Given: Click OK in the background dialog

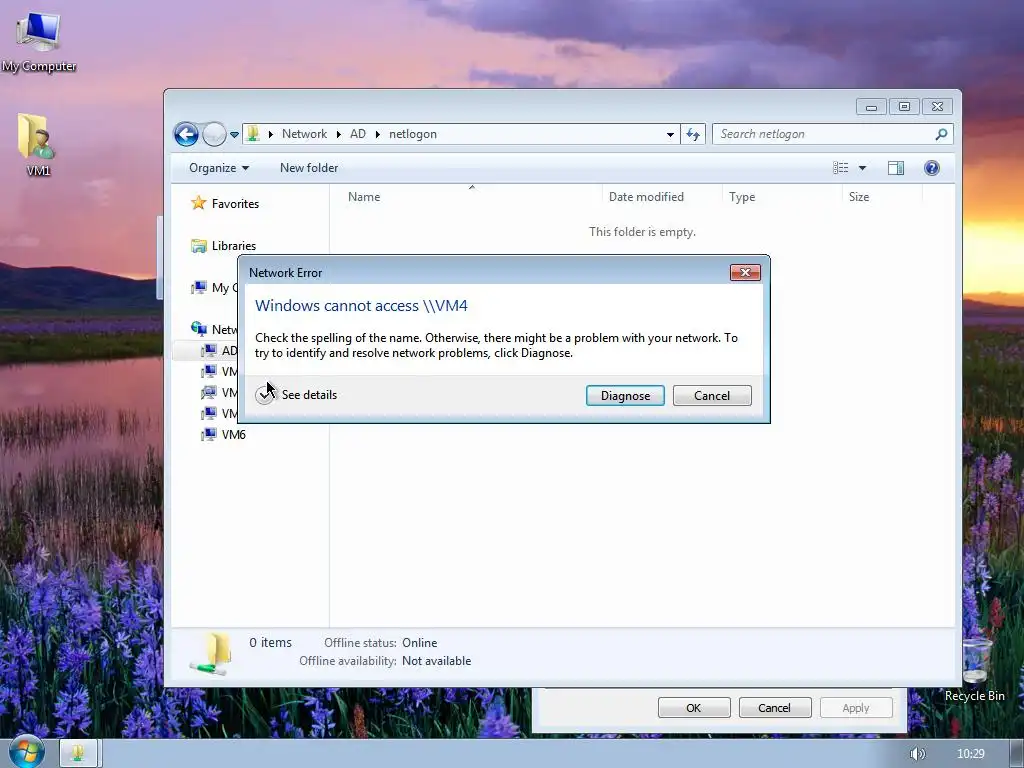Looking at the screenshot, I should 694,708.
